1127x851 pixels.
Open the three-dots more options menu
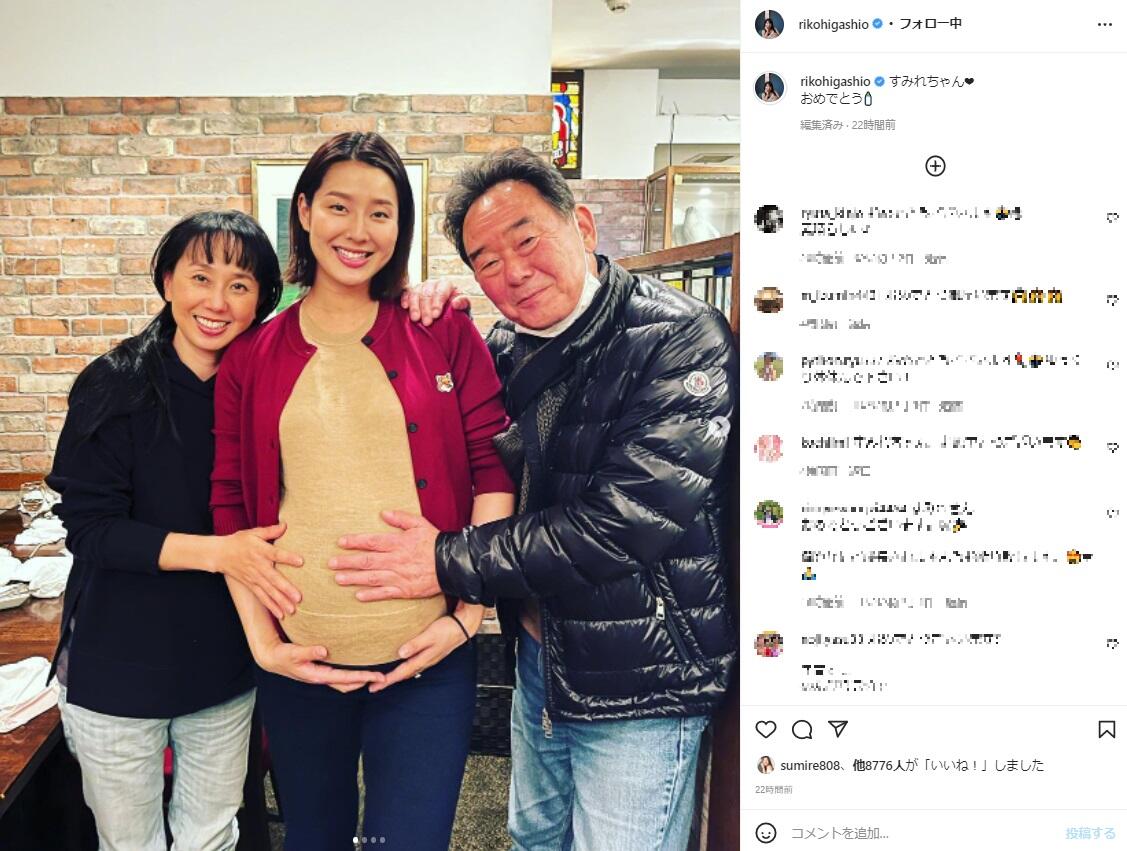1105,24
